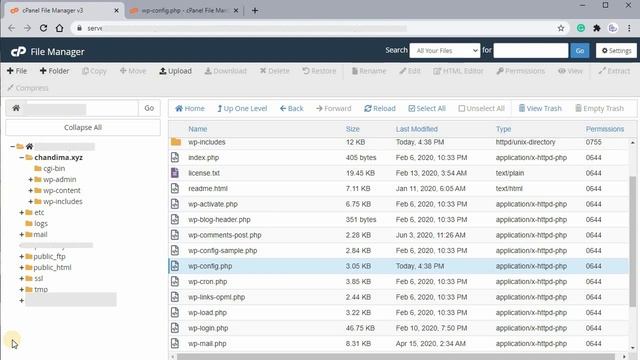The width and height of the screenshot is (640, 360).
Task: Click the vertical scrollbar of file list
Action: pos(632,241)
